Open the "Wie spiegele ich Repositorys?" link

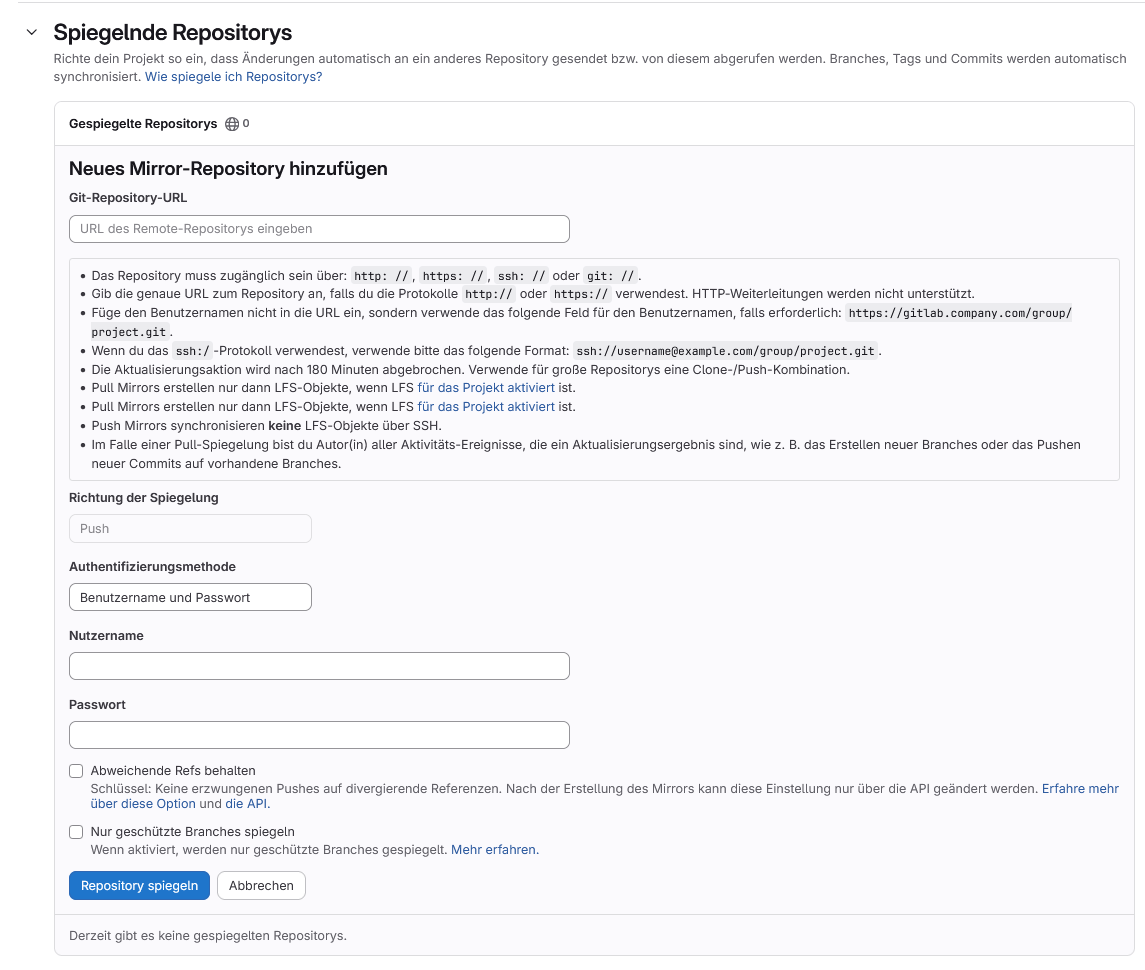click(x=233, y=76)
